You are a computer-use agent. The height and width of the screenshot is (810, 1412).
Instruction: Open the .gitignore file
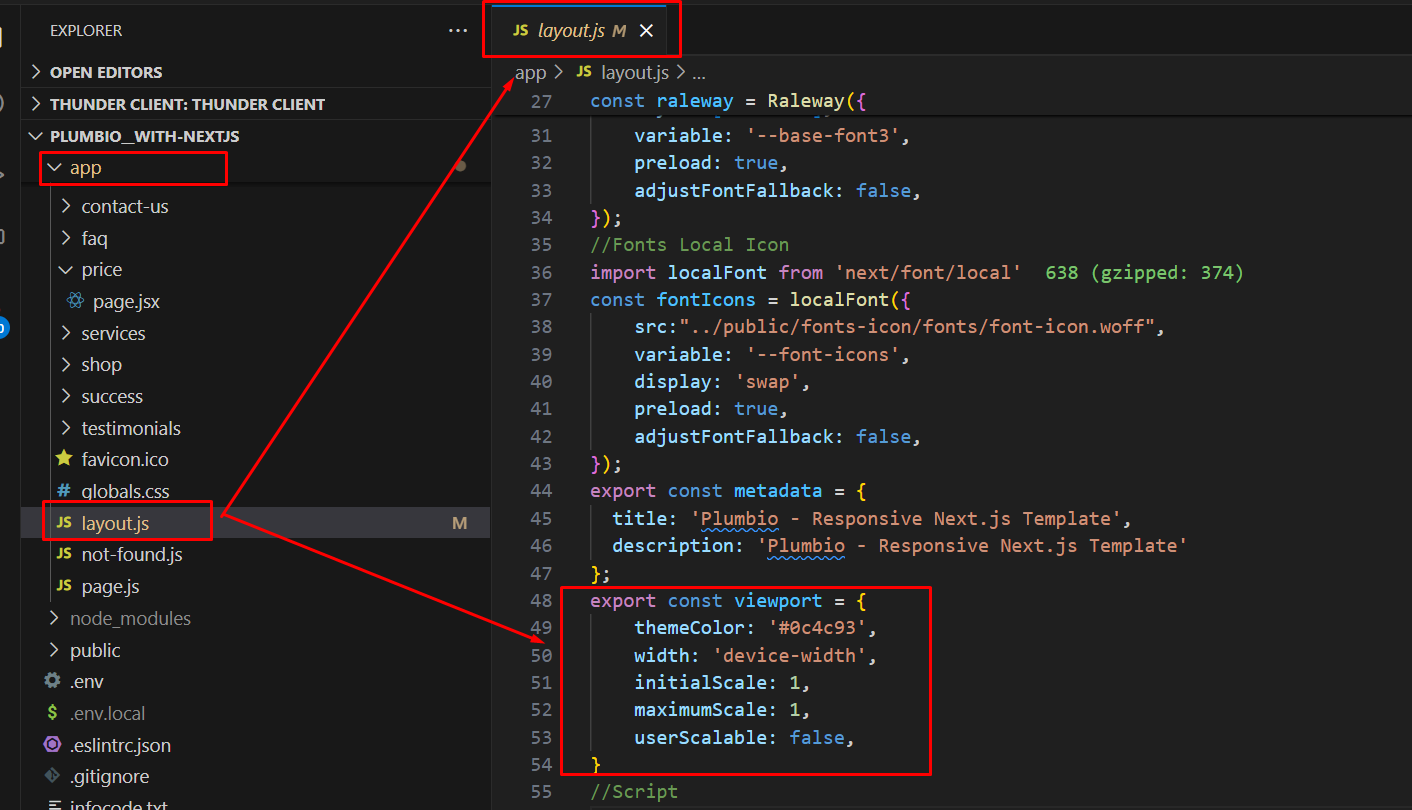pyautogui.click(x=109, y=777)
